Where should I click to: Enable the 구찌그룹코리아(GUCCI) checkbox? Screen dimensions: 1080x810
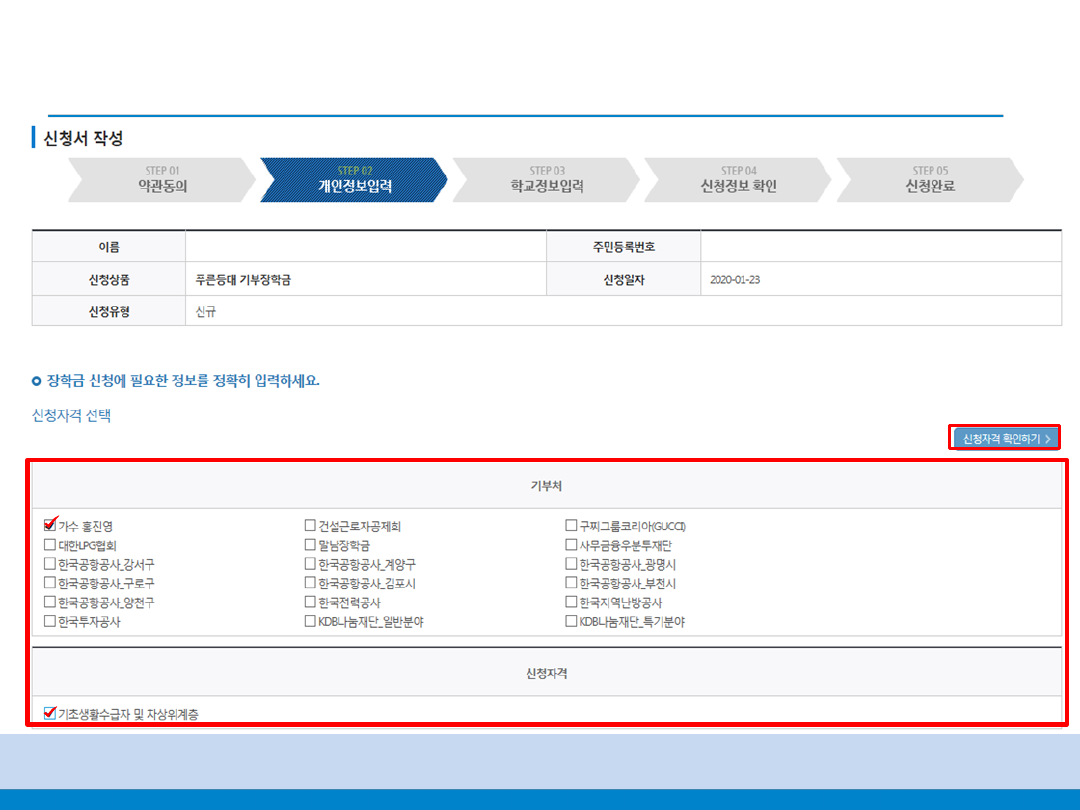coord(571,526)
